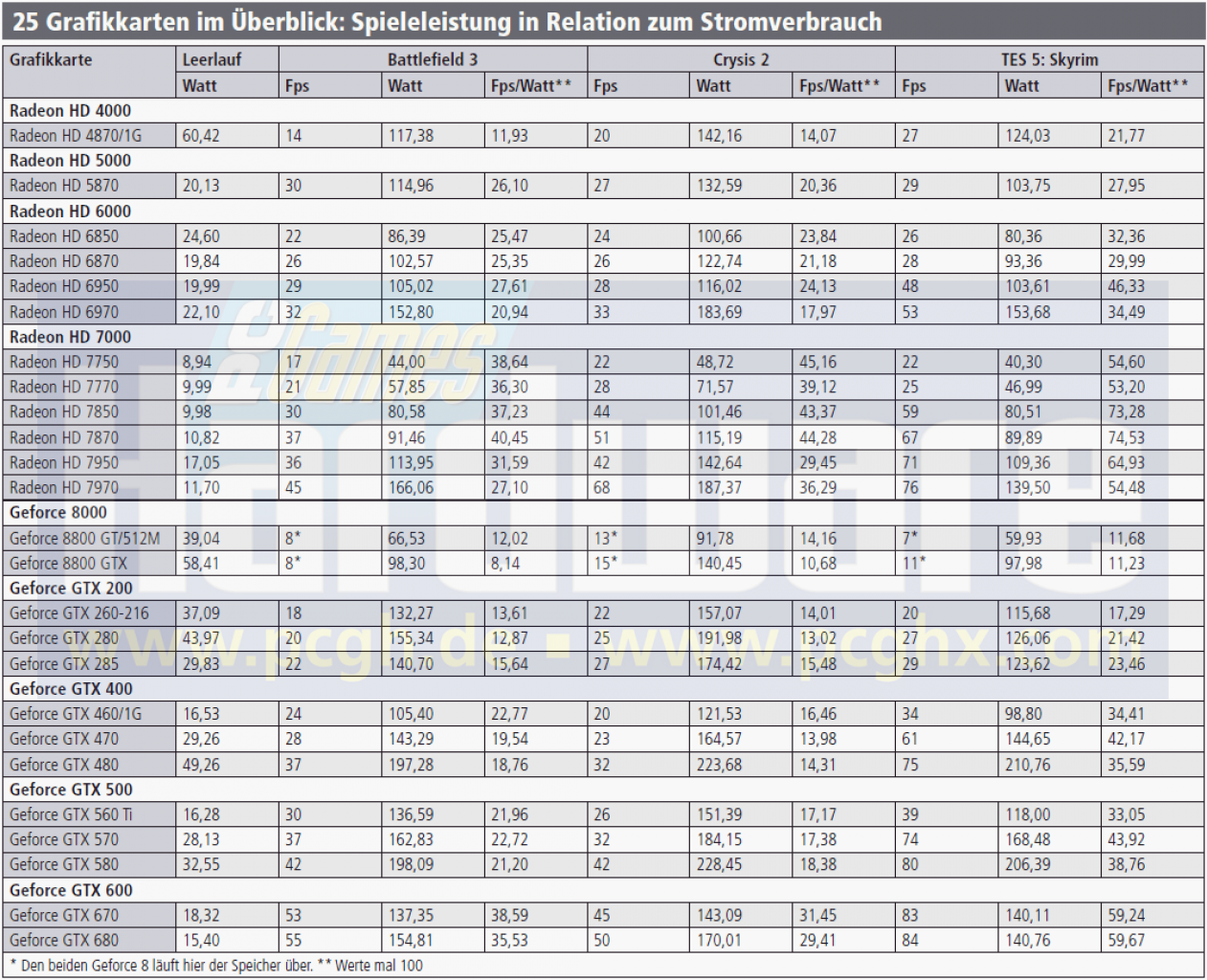Click the 'Geforce GTX 260-216' row label
The height and width of the screenshot is (980, 1207).
point(79,612)
